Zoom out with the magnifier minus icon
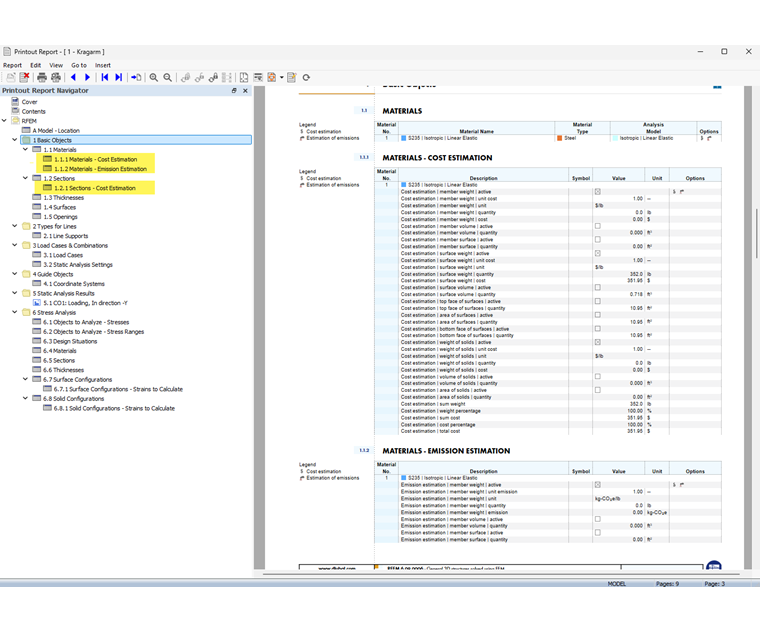Image resolution: width=760 pixels, height=632 pixels. (168, 78)
